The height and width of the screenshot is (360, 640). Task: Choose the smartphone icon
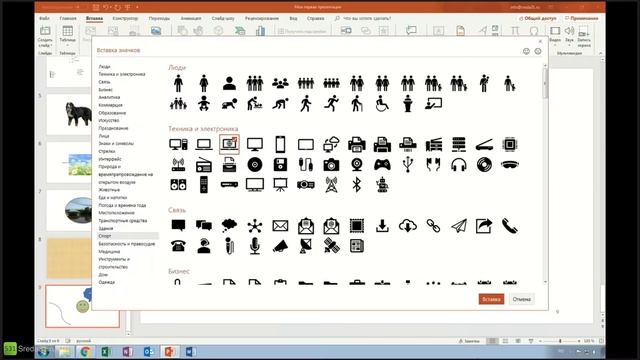(280, 144)
